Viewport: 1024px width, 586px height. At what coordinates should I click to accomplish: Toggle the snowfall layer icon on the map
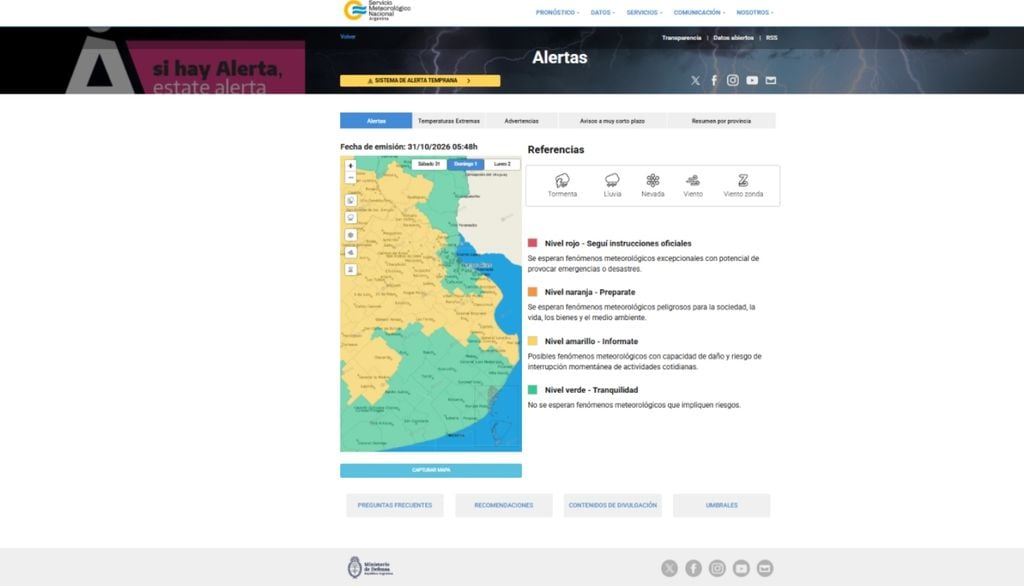pyautogui.click(x=351, y=235)
